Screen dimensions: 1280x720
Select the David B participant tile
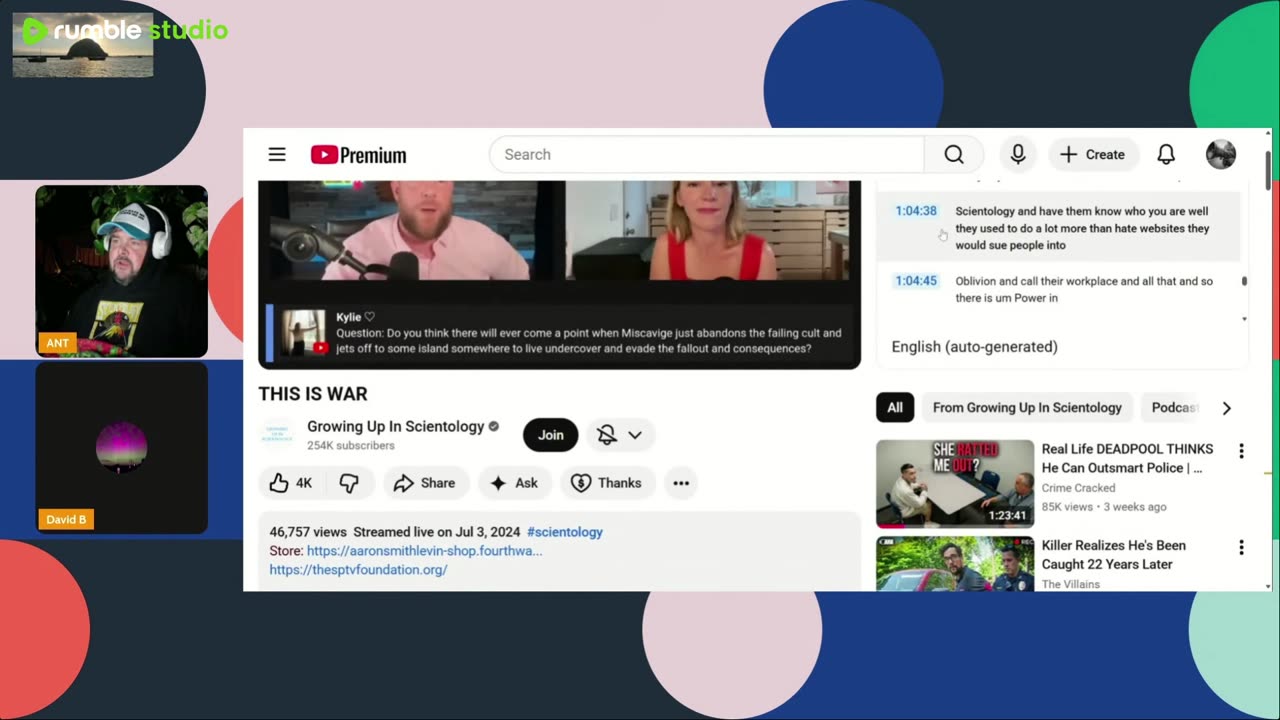(122, 448)
